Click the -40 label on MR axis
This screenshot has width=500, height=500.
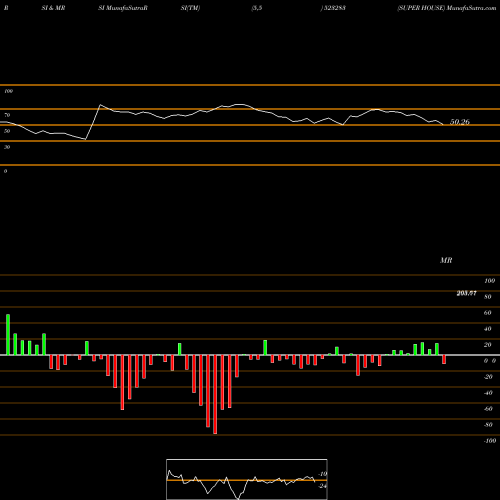pyautogui.click(x=488, y=393)
